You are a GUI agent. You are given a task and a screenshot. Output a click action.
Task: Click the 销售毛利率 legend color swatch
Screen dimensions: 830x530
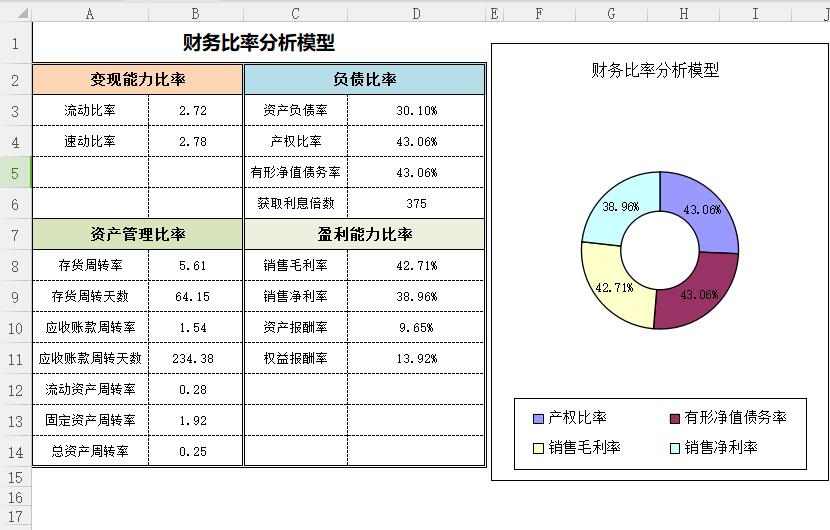coord(538,448)
